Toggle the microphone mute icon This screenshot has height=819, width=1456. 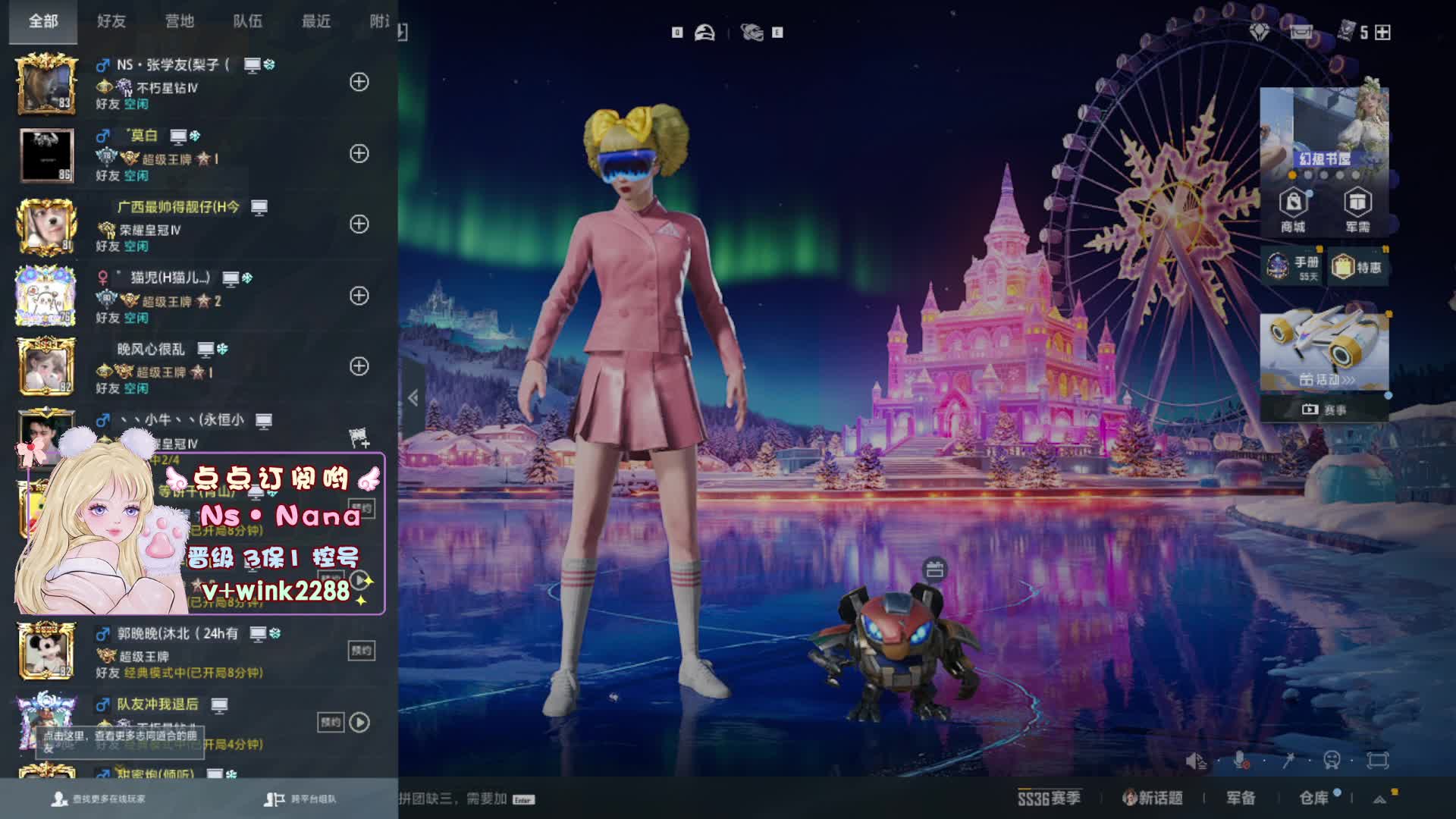1241,760
